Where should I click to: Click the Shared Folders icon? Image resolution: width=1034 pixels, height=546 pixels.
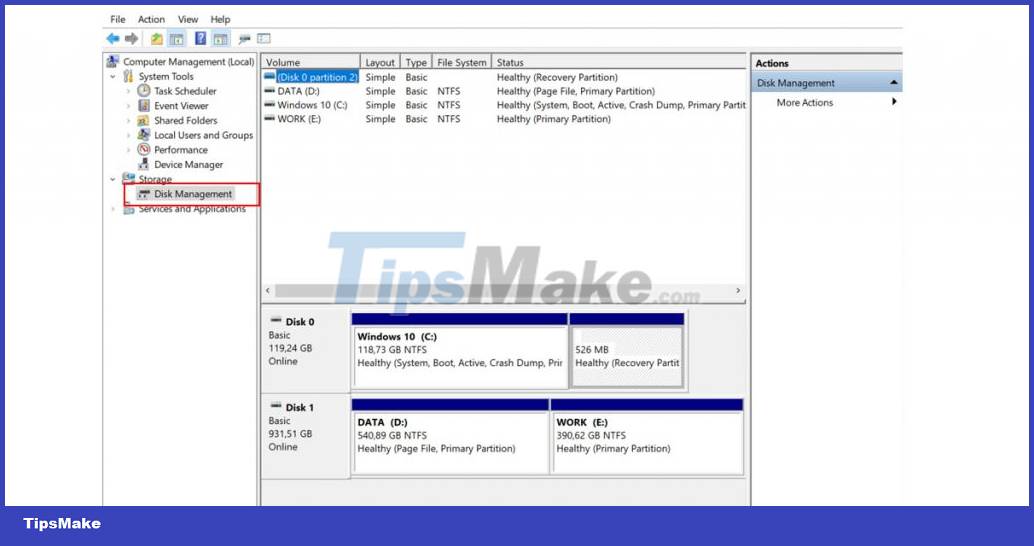pyautogui.click(x=143, y=121)
